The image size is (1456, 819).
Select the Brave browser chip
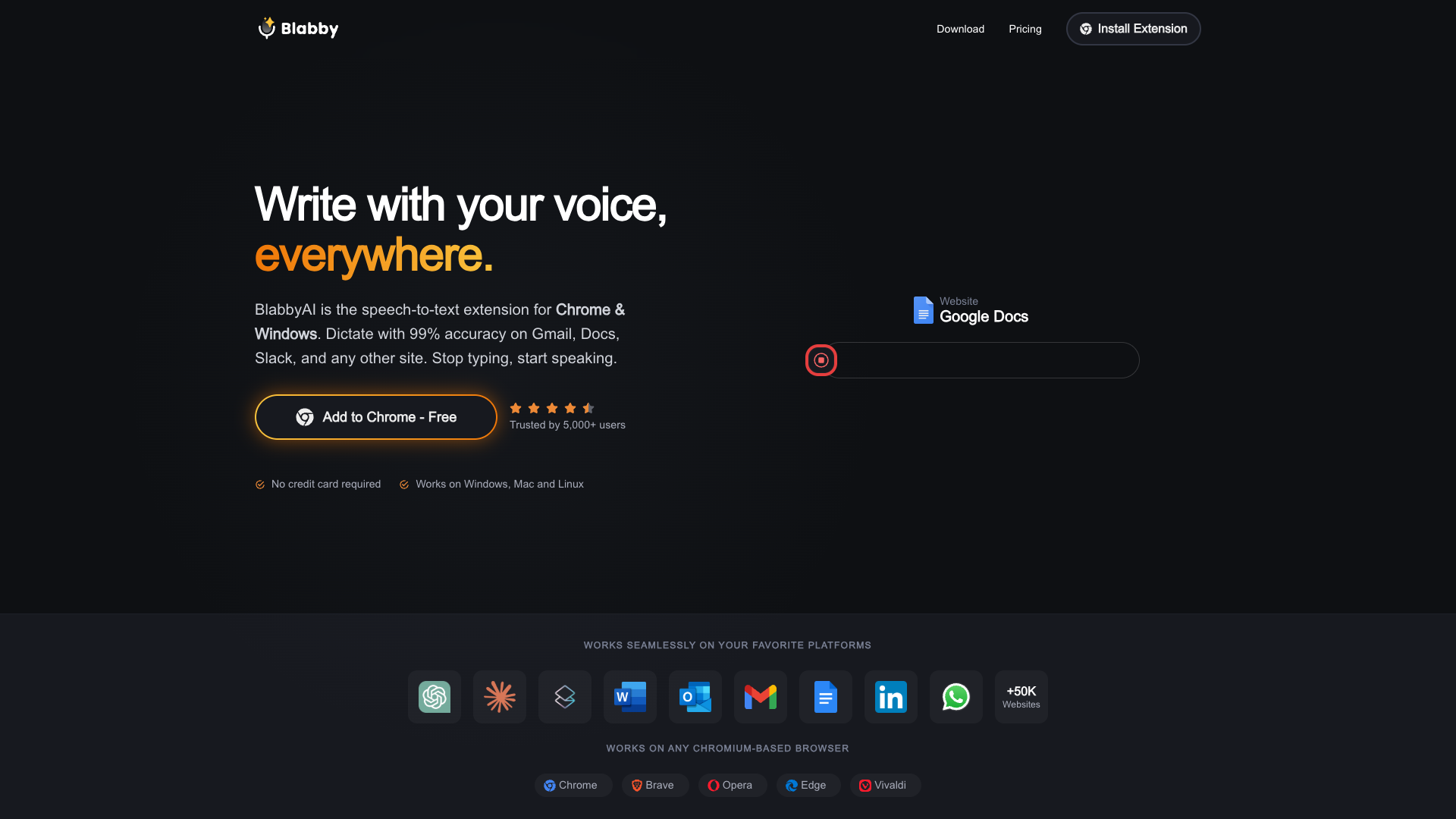click(x=655, y=785)
